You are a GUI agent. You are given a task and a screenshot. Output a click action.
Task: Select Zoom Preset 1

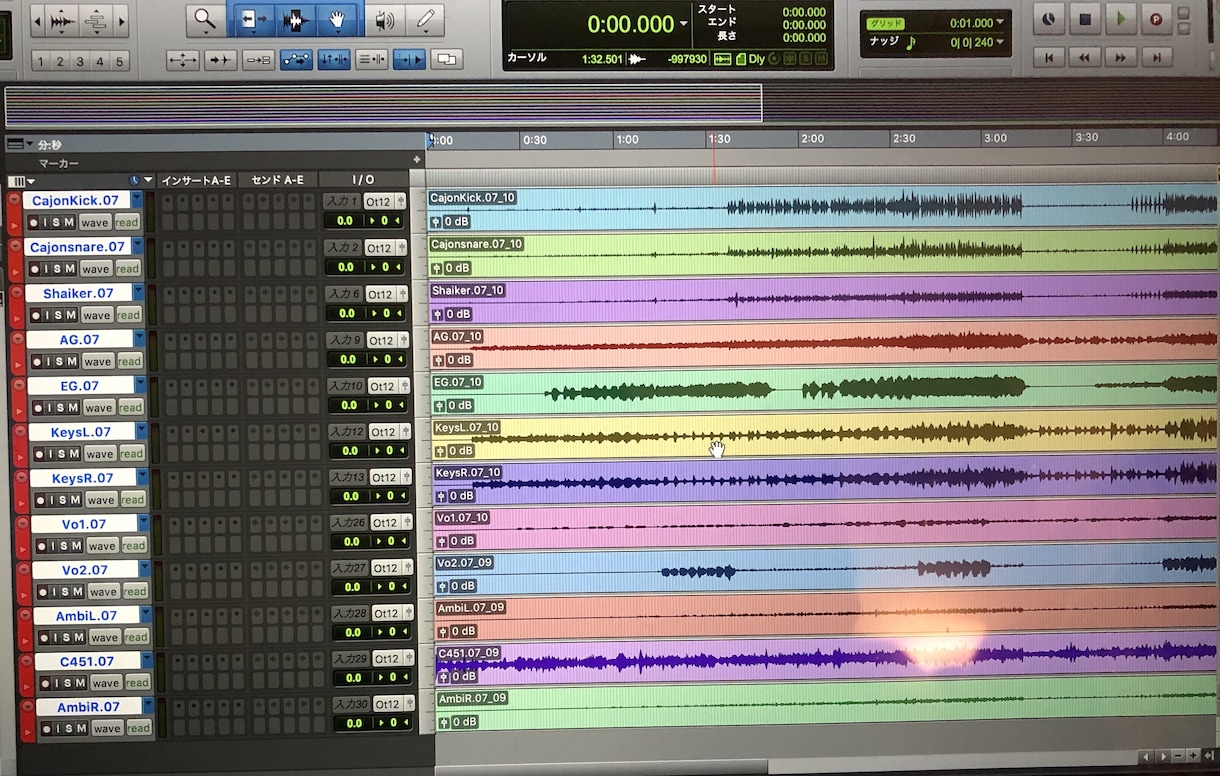click(x=41, y=62)
